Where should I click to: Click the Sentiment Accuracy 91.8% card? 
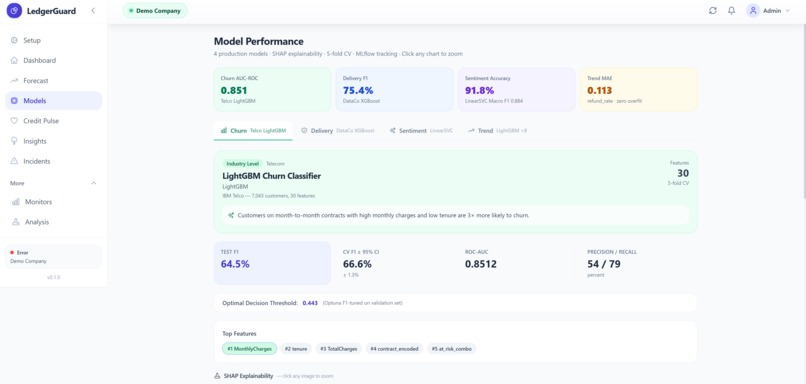click(x=517, y=89)
